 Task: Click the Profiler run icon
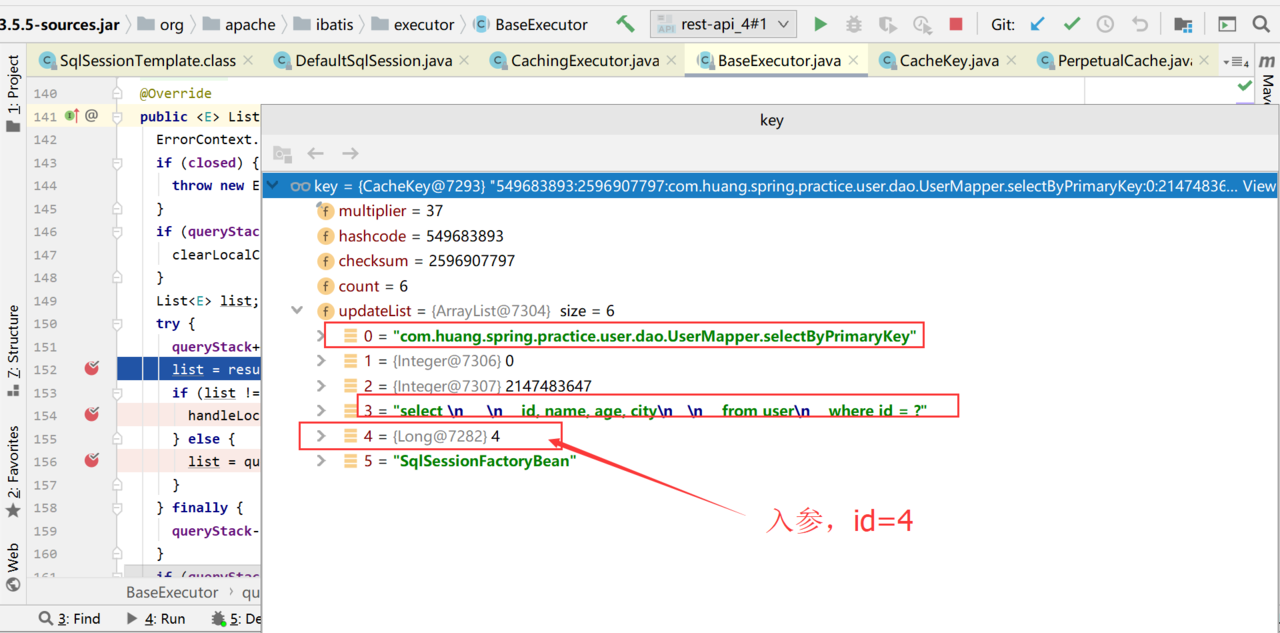tap(922, 24)
